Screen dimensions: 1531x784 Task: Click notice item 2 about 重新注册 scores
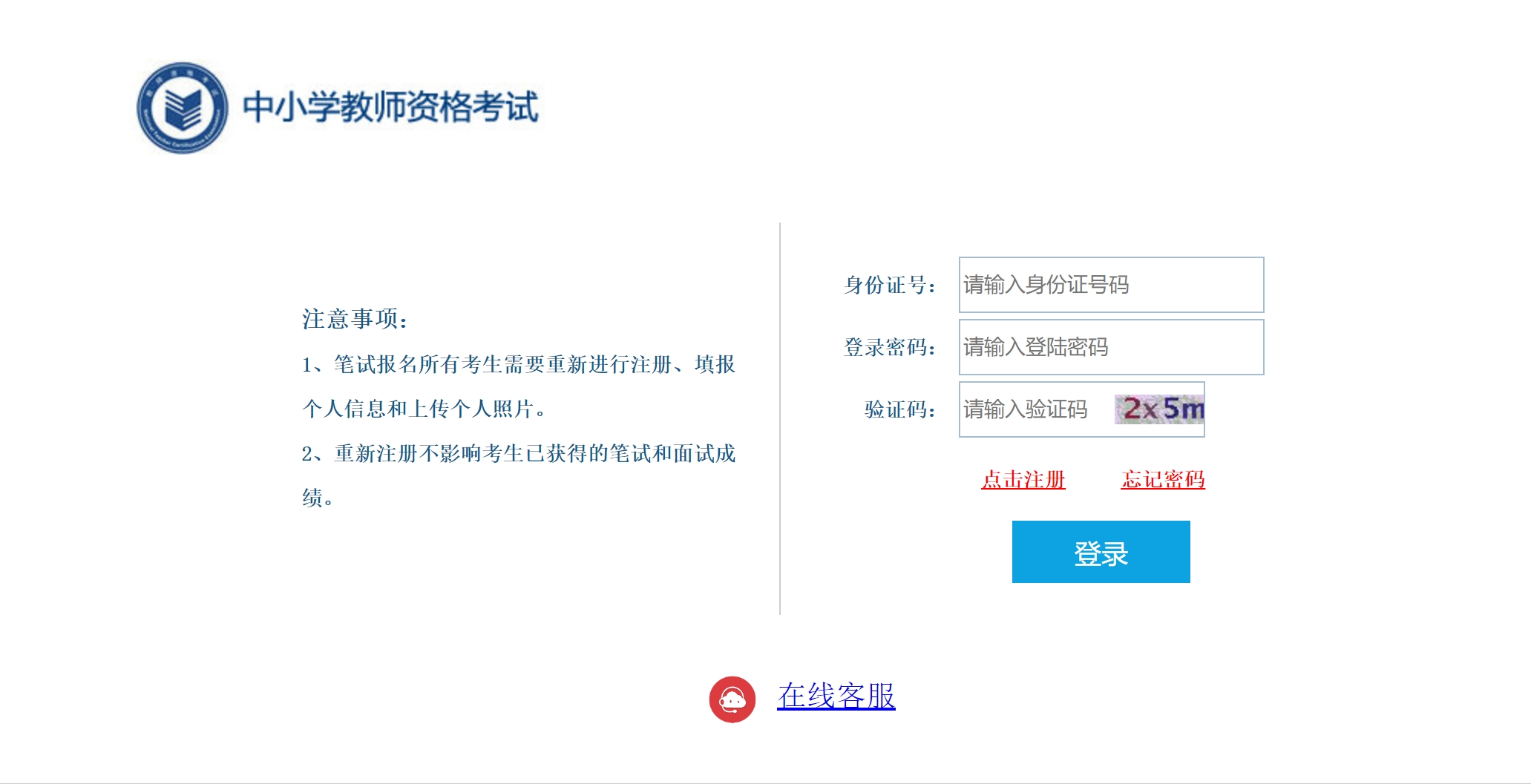click(x=518, y=453)
